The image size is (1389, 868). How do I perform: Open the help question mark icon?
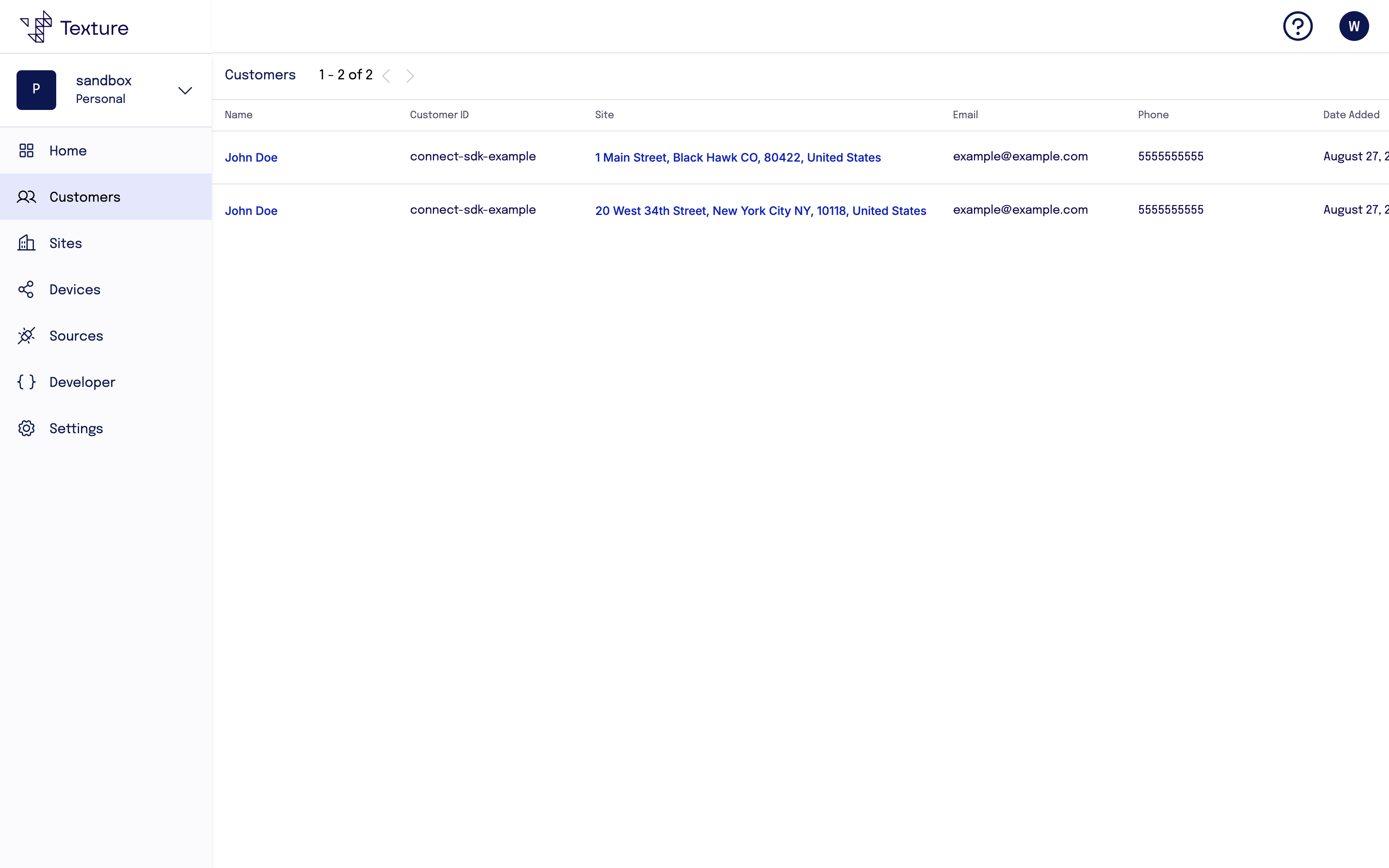coord(1297,26)
